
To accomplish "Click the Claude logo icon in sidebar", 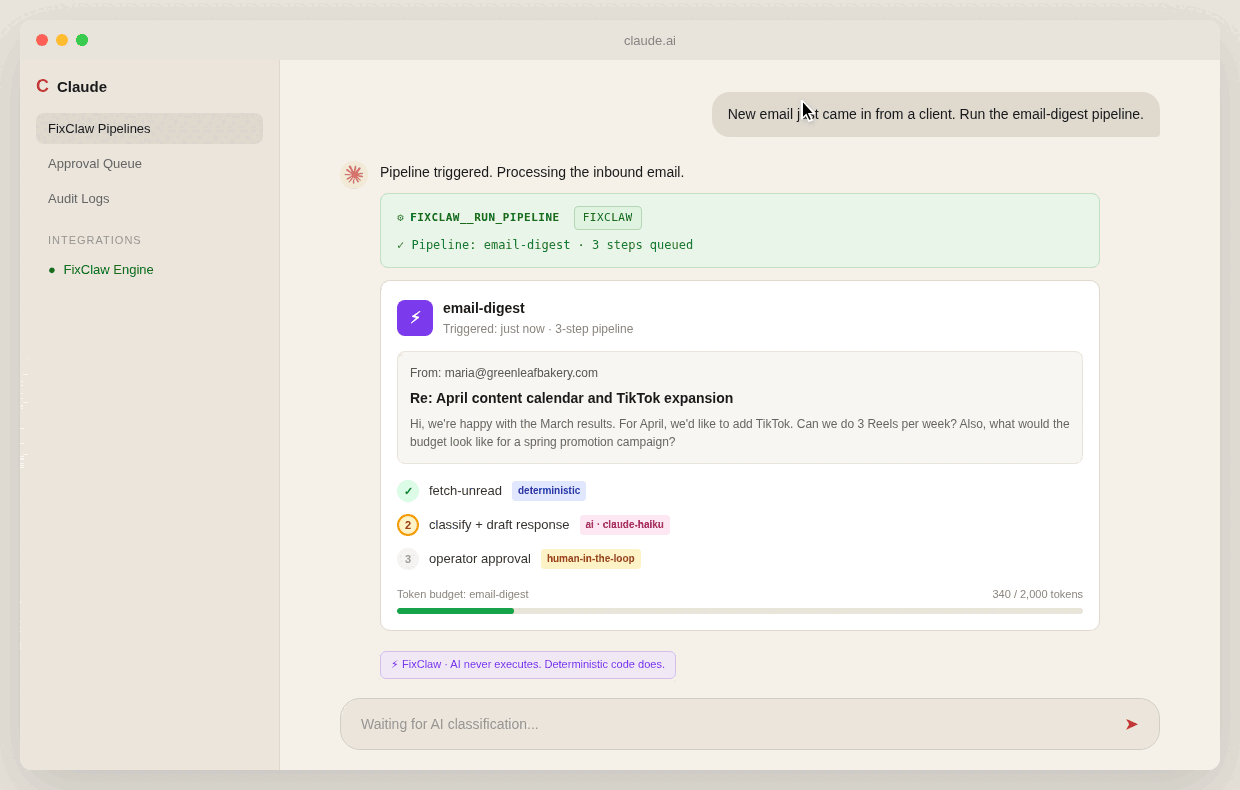I will 42,86.
